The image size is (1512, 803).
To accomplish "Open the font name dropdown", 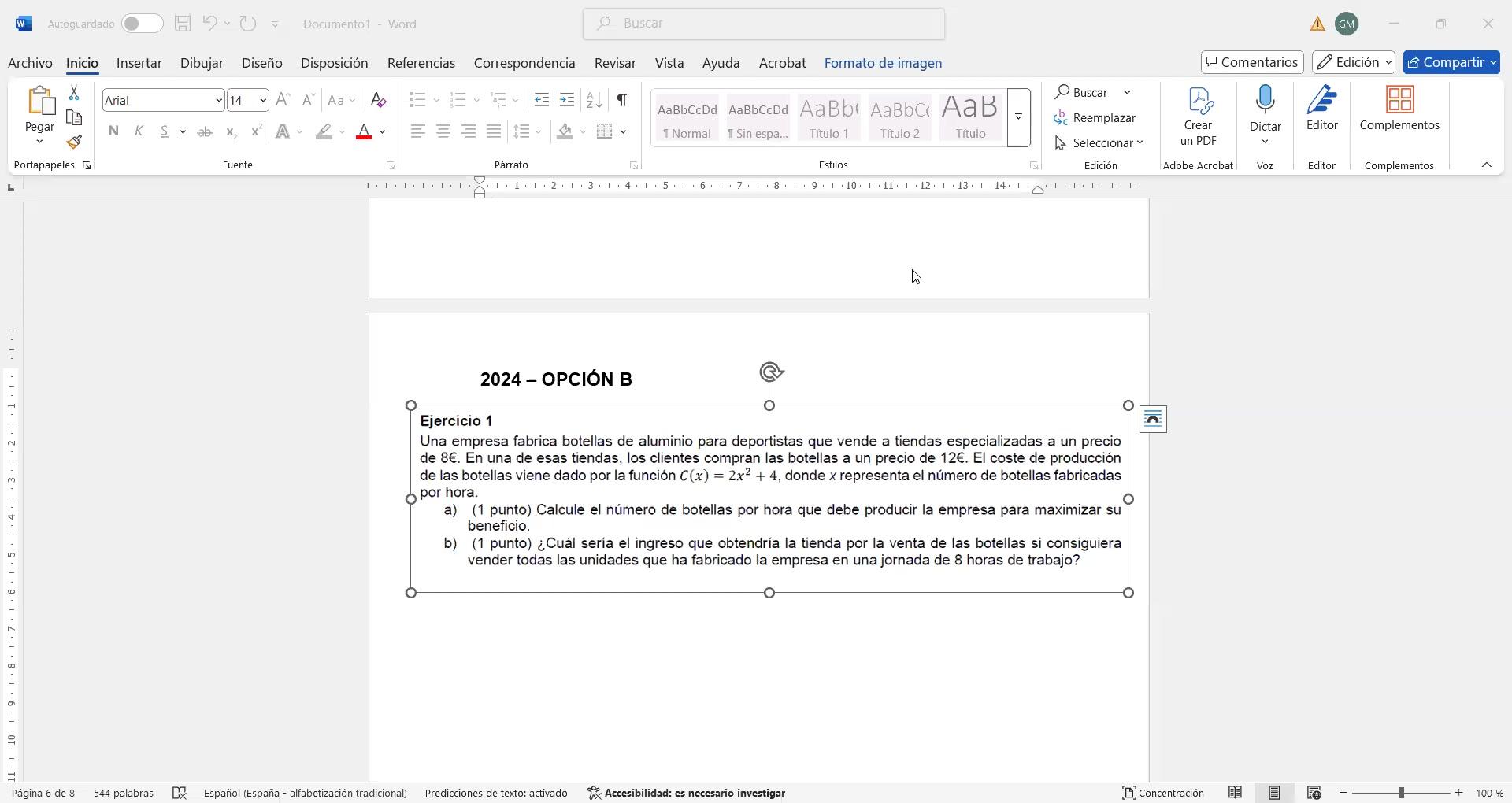I will click(x=218, y=100).
